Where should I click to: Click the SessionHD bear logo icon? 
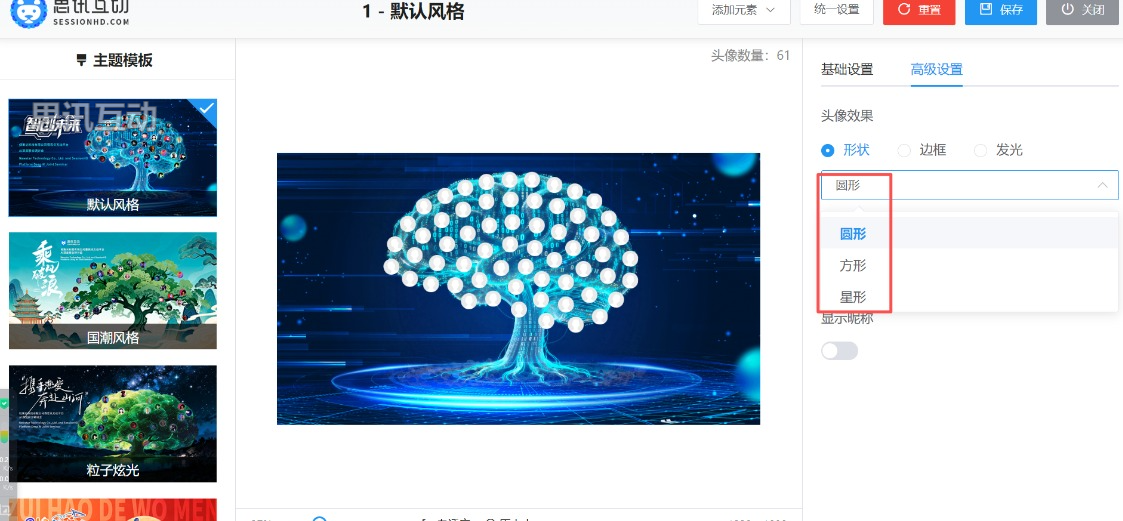pos(29,12)
